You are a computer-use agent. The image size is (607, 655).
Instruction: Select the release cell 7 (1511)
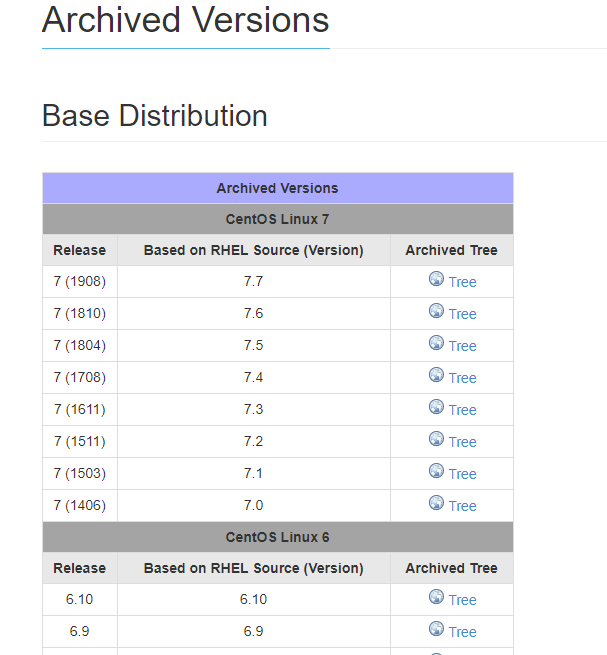pyautogui.click(x=80, y=442)
